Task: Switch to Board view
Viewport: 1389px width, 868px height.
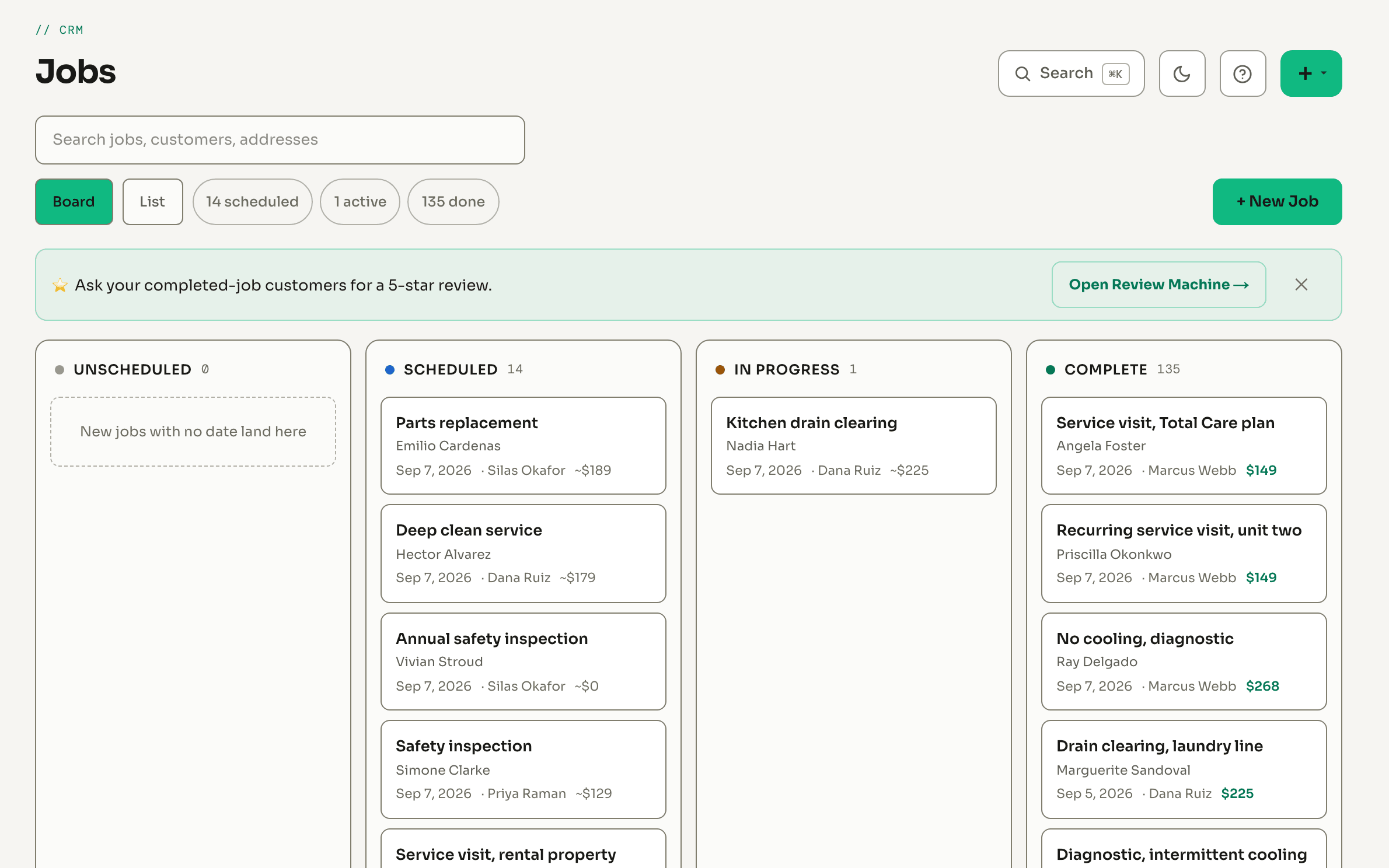Action: (x=74, y=202)
